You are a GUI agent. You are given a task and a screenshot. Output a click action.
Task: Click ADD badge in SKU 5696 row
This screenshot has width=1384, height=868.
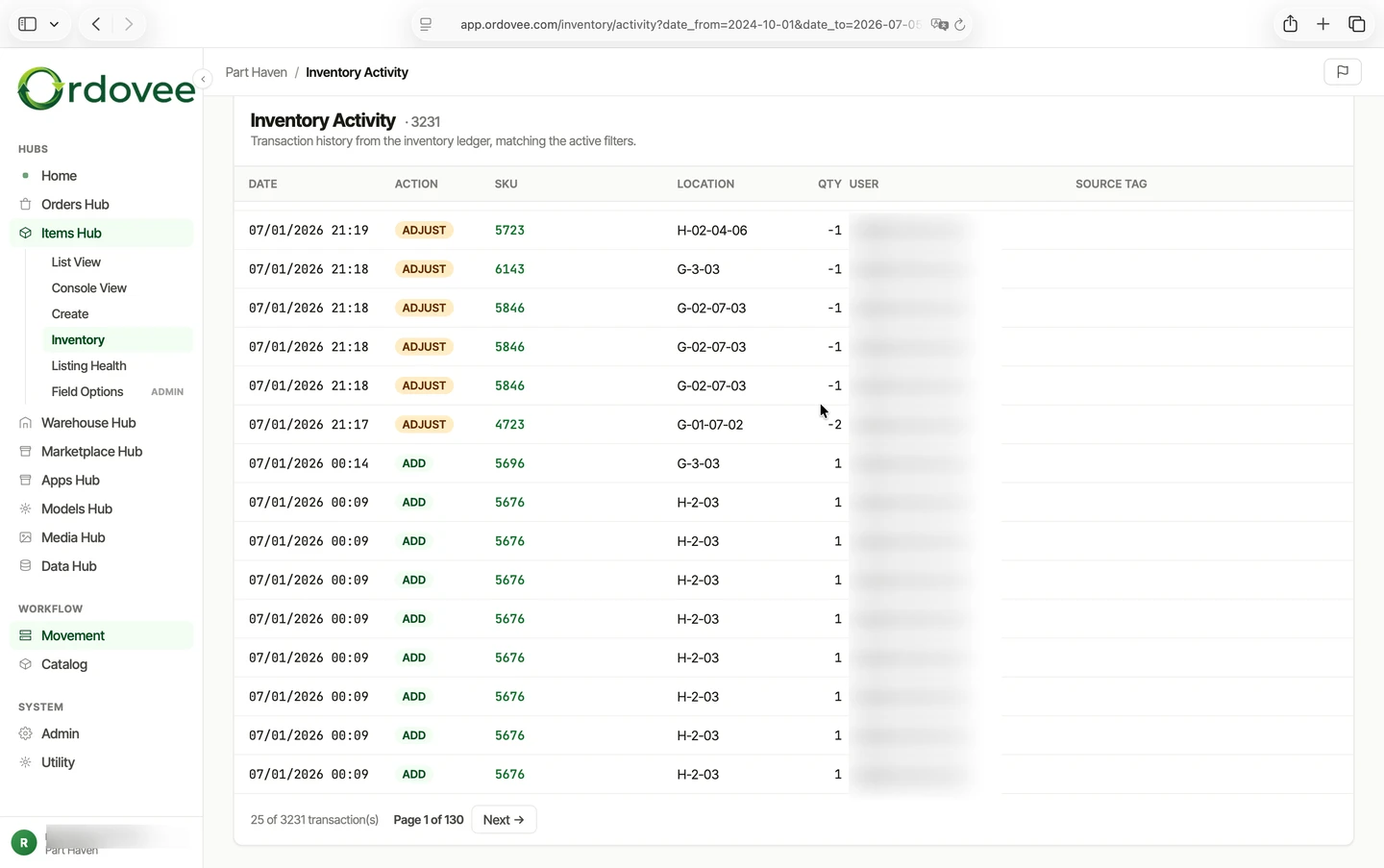414,463
